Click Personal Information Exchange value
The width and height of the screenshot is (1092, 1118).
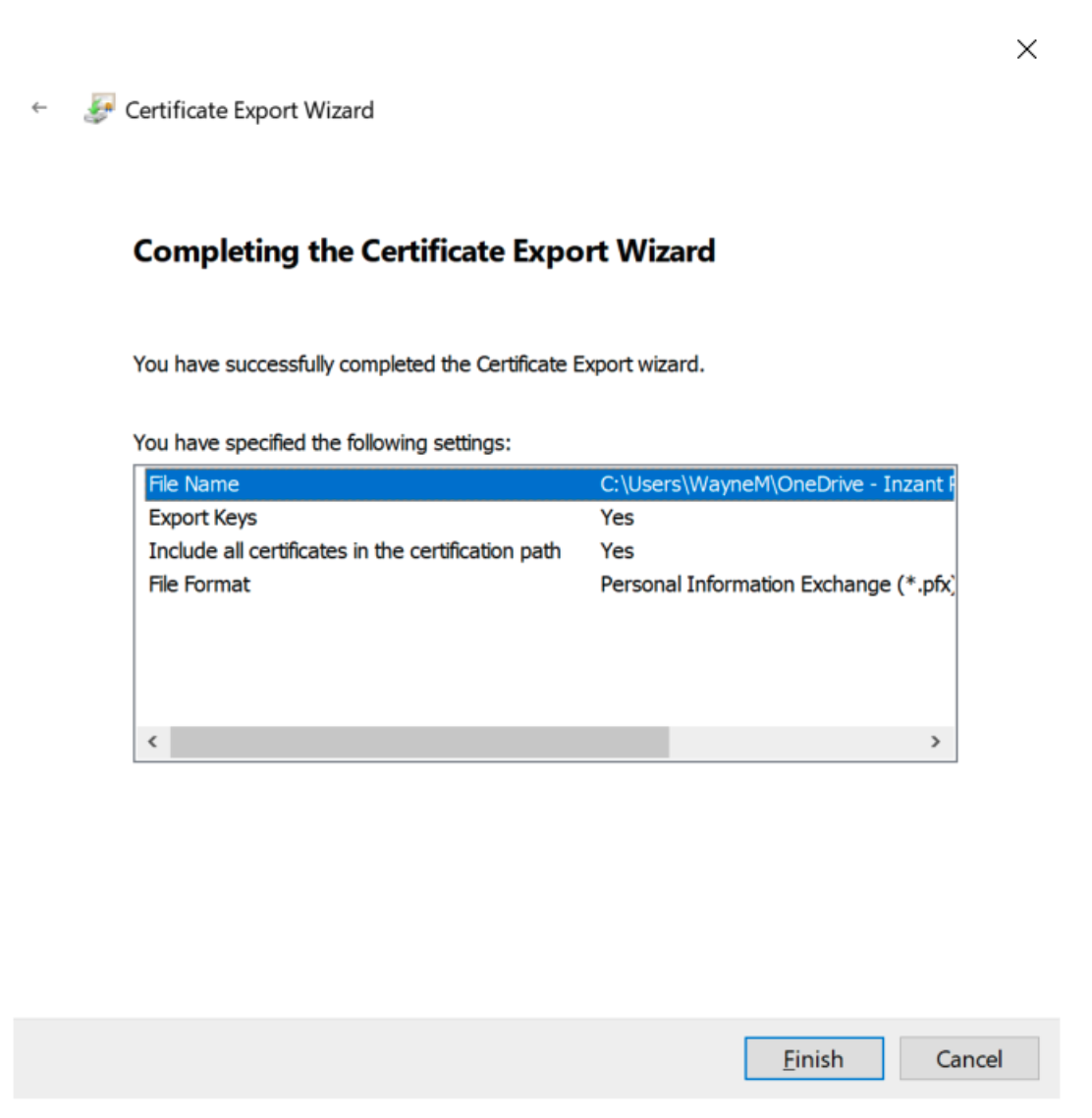[777, 585]
